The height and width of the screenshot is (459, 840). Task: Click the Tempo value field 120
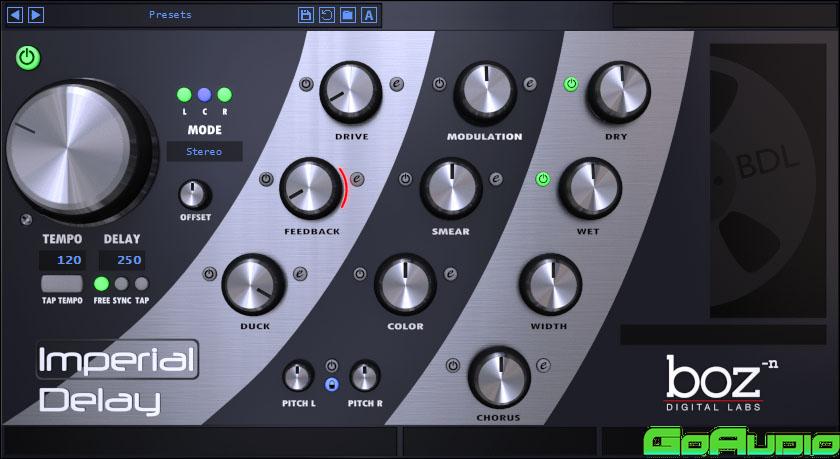(x=62, y=260)
